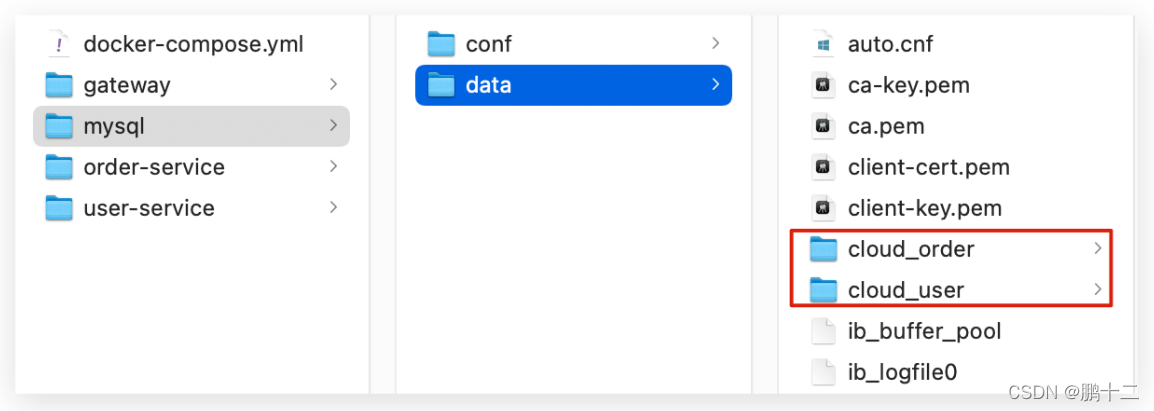Click the order-service folder icon
This screenshot has width=1154, height=411.
click(60, 167)
